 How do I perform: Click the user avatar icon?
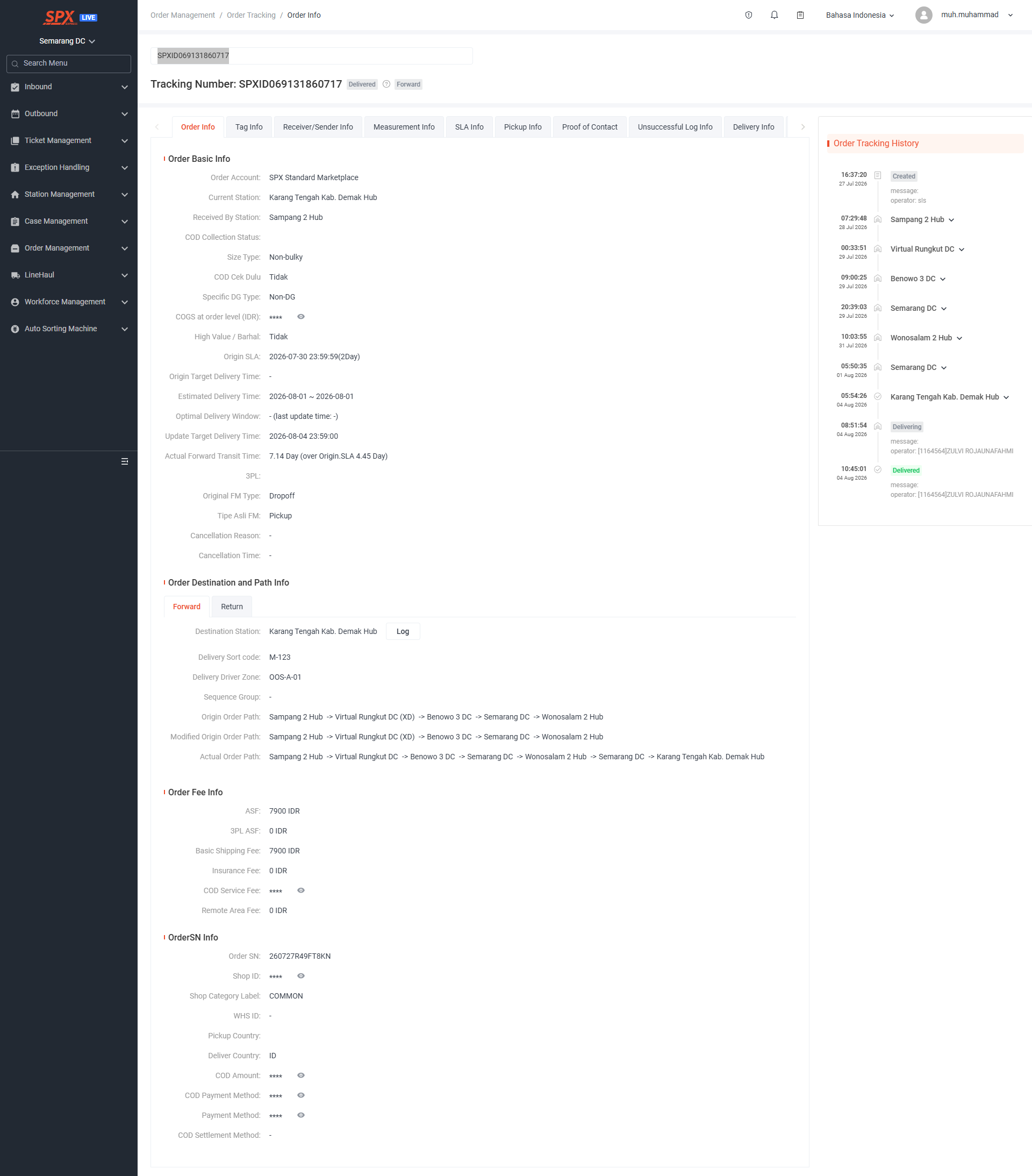point(923,15)
